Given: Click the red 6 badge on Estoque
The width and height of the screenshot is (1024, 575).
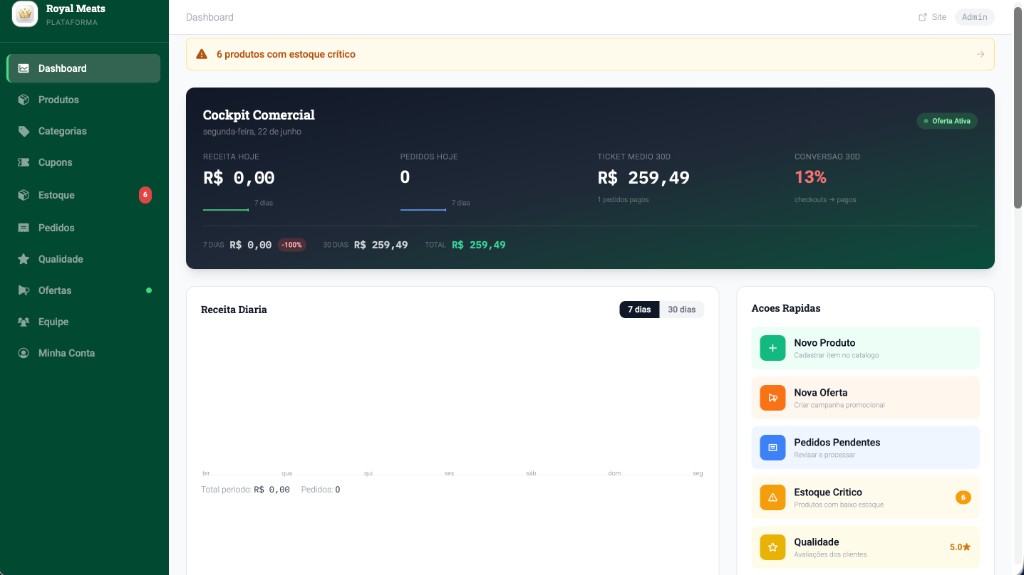Looking at the screenshot, I should 145,195.
